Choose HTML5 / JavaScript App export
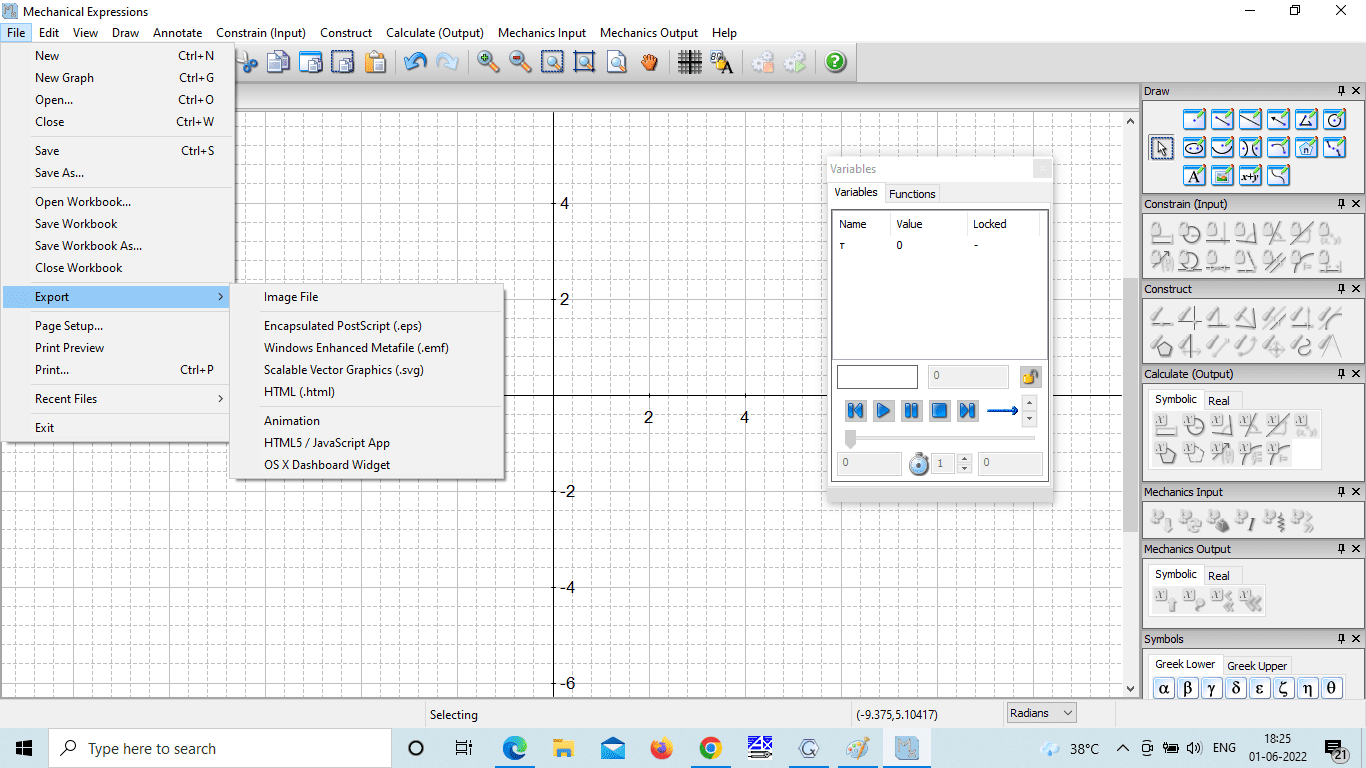This screenshot has width=1366, height=768. (327, 443)
